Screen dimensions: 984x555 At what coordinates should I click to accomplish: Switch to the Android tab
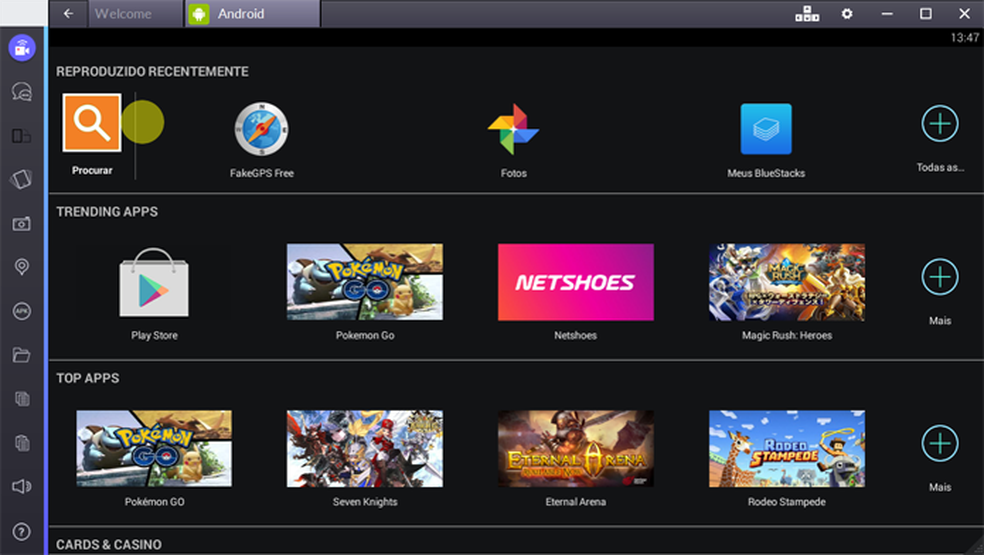click(x=253, y=14)
